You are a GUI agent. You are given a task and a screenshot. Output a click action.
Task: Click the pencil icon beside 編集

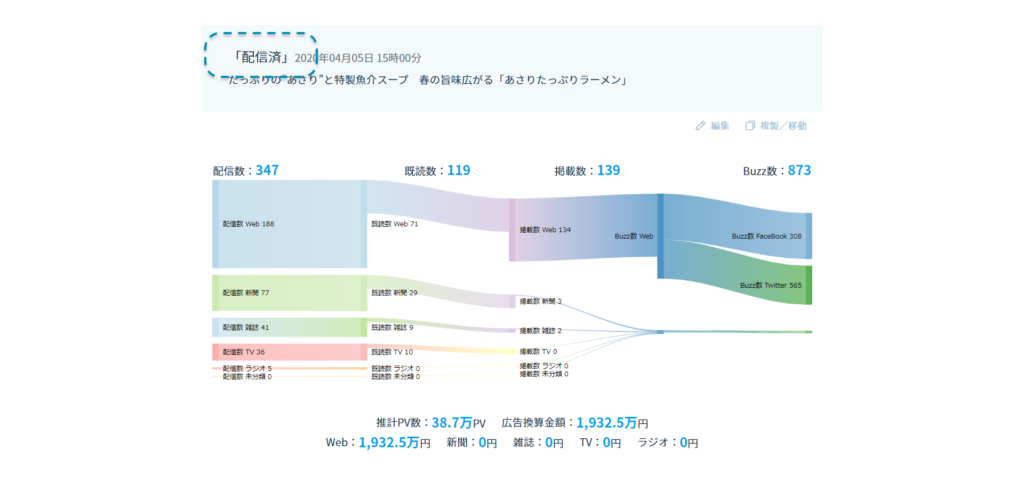coord(700,126)
